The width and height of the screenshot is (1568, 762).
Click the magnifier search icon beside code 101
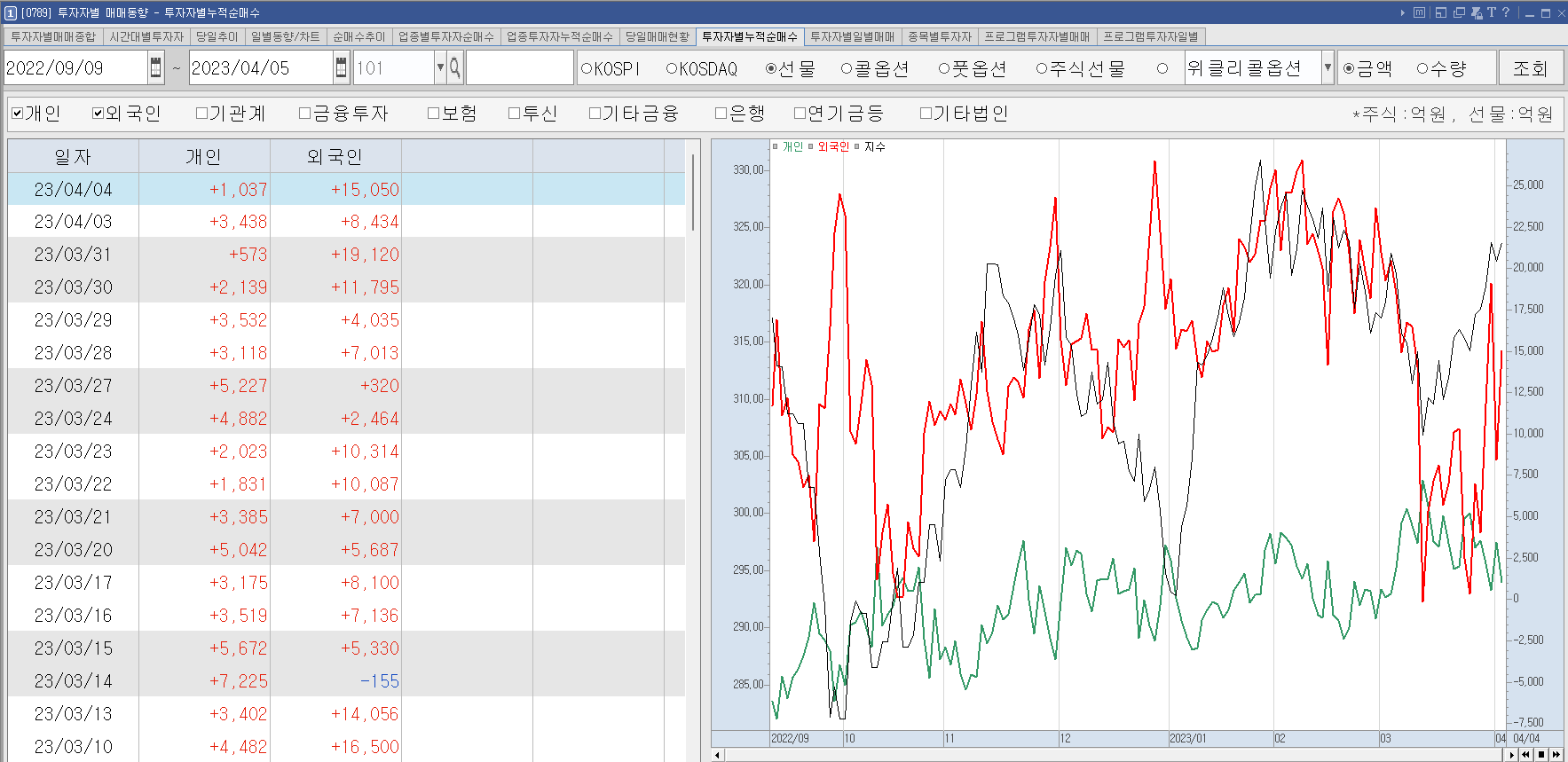point(454,68)
